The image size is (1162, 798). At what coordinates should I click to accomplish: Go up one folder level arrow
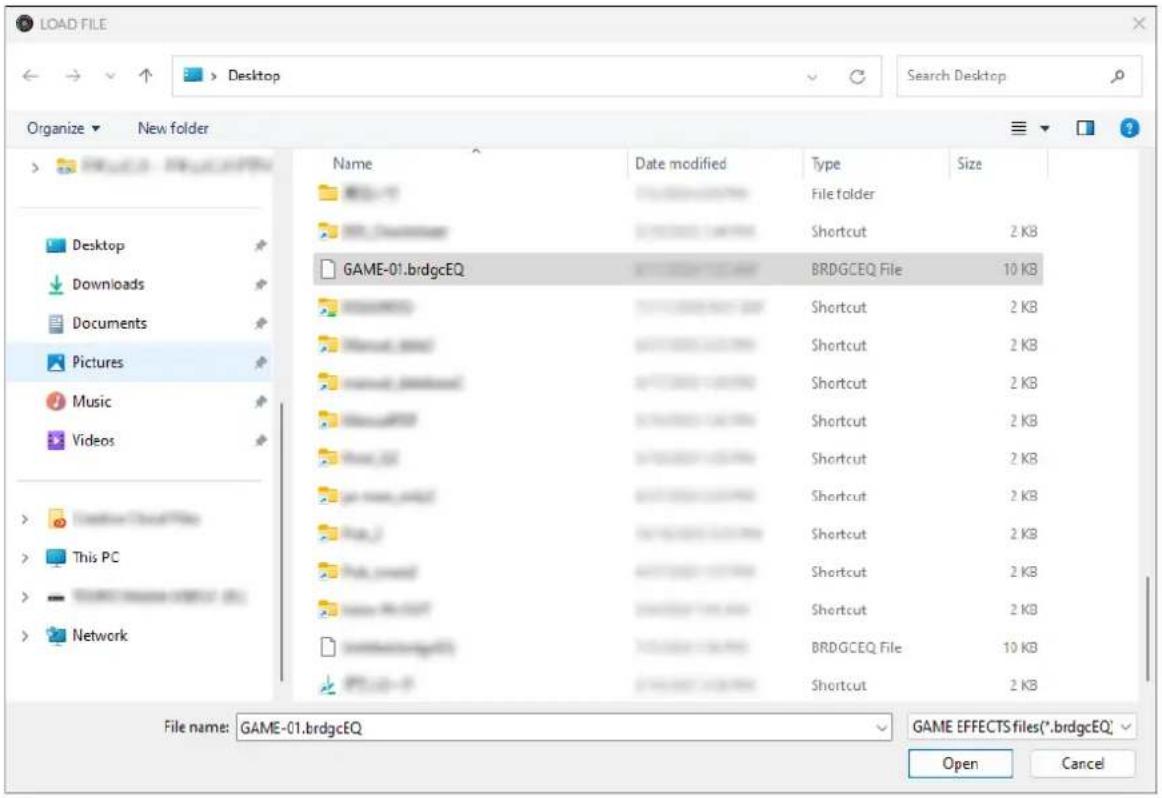[145, 76]
